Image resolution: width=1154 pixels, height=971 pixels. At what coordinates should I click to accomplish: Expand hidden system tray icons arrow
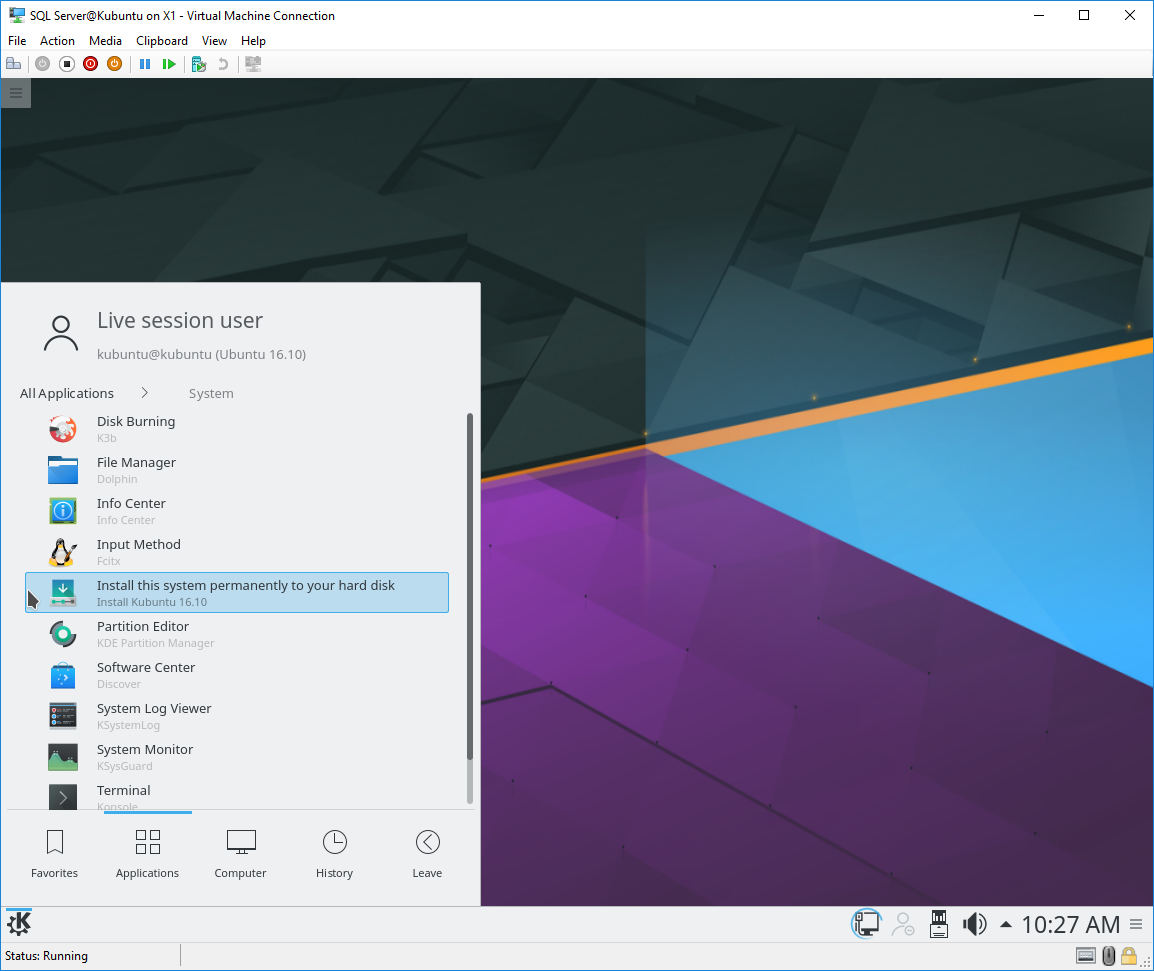coord(1005,925)
